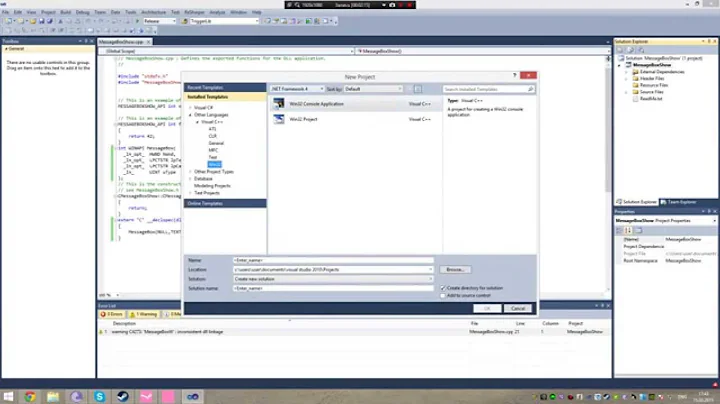Screen dimensions: 720x404
Task: Collapse the Visual C++ template node
Action: pyautogui.click(x=198, y=122)
